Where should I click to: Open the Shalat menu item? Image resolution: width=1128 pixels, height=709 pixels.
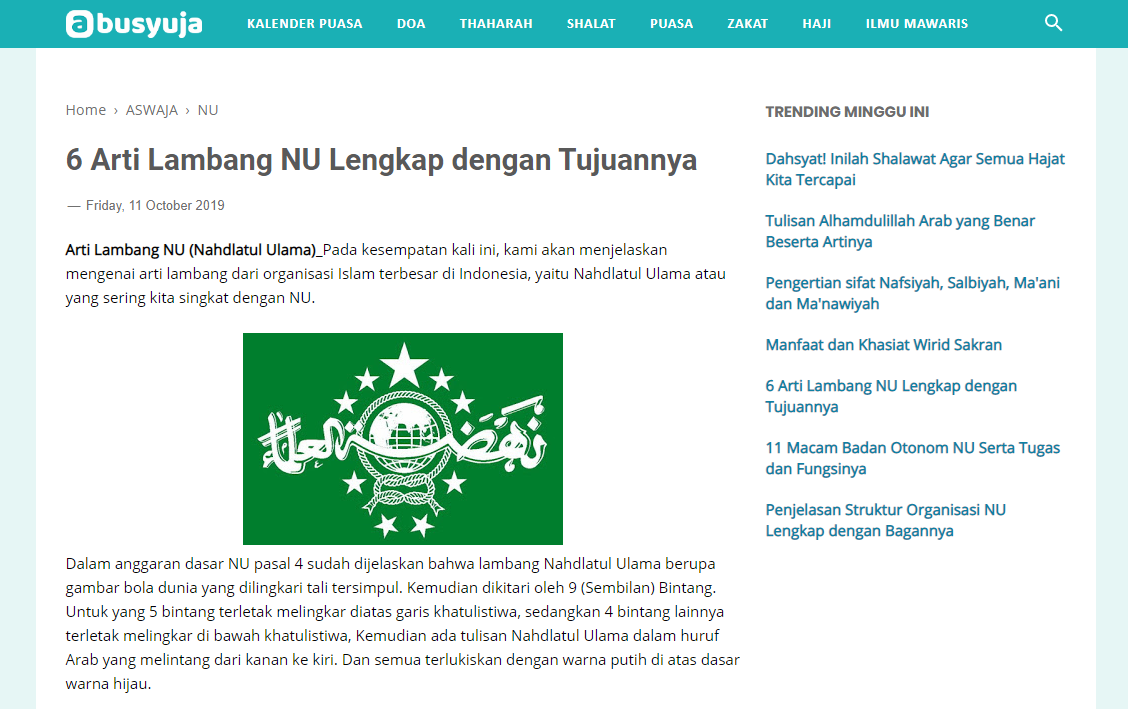click(591, 24)
